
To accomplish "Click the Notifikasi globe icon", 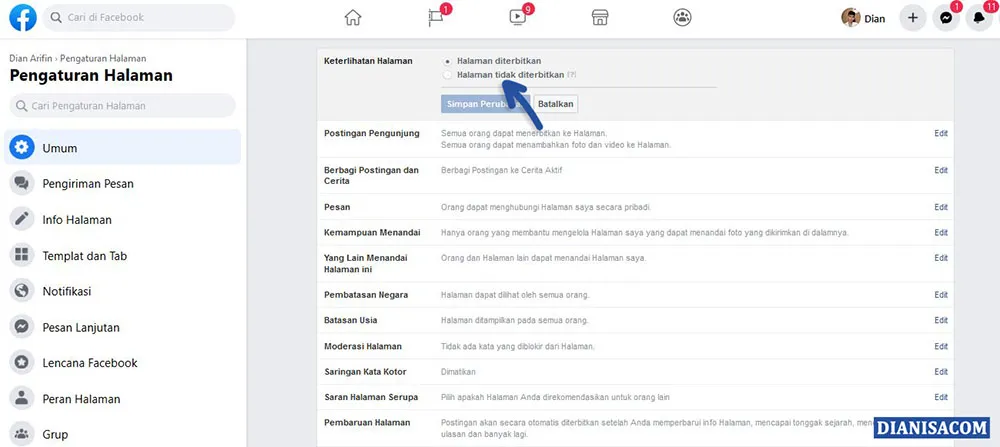I will click(22, 291).
